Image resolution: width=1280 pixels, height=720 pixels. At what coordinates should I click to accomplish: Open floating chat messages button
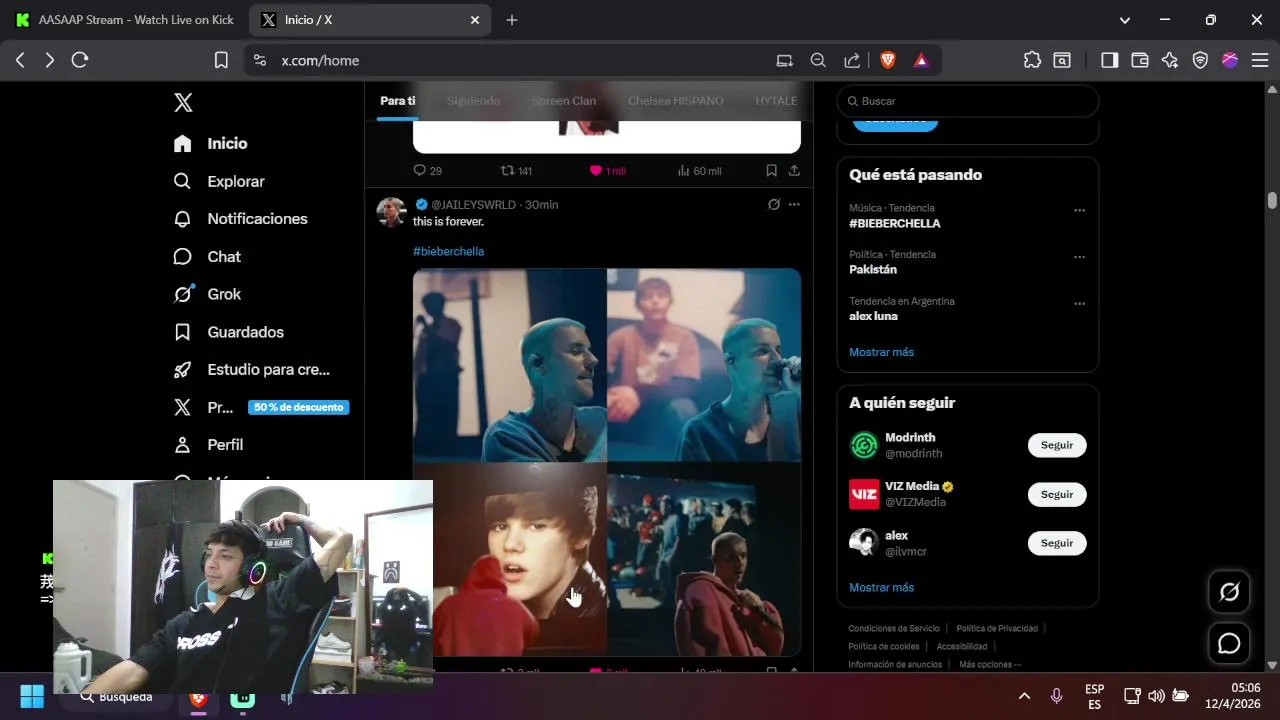tap(1229, 644)
